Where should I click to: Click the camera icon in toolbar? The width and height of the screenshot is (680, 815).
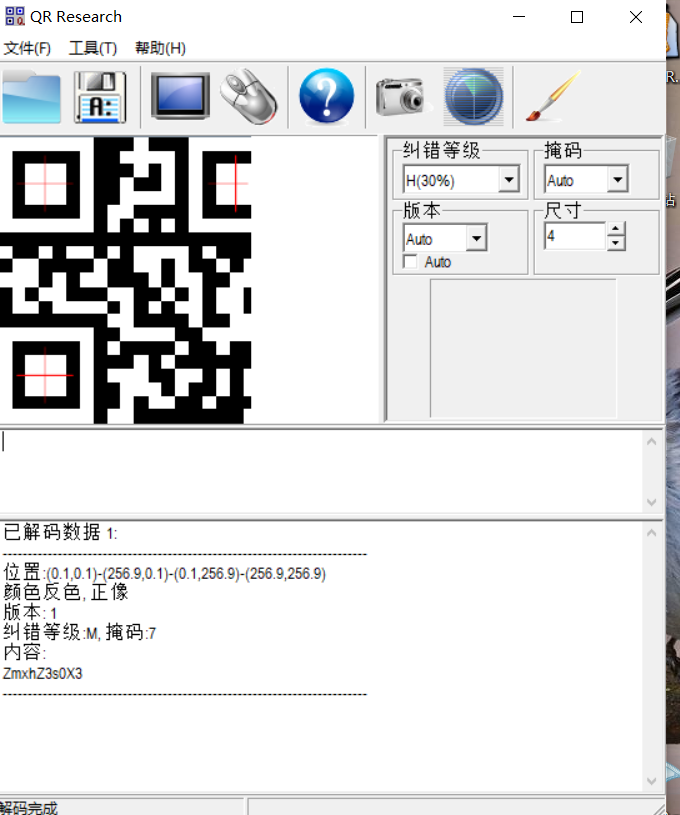(401, 97)
